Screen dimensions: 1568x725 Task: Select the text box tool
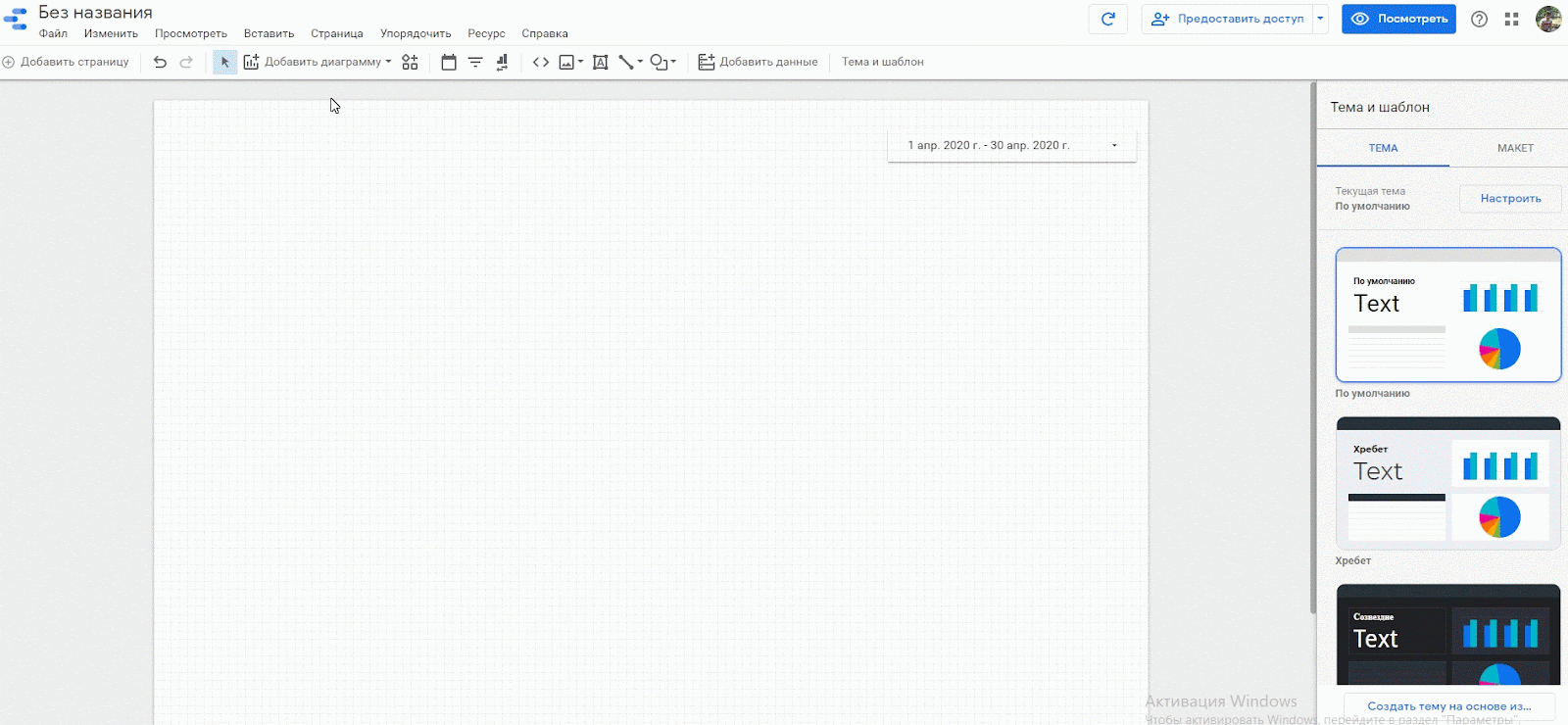[601, 62]
